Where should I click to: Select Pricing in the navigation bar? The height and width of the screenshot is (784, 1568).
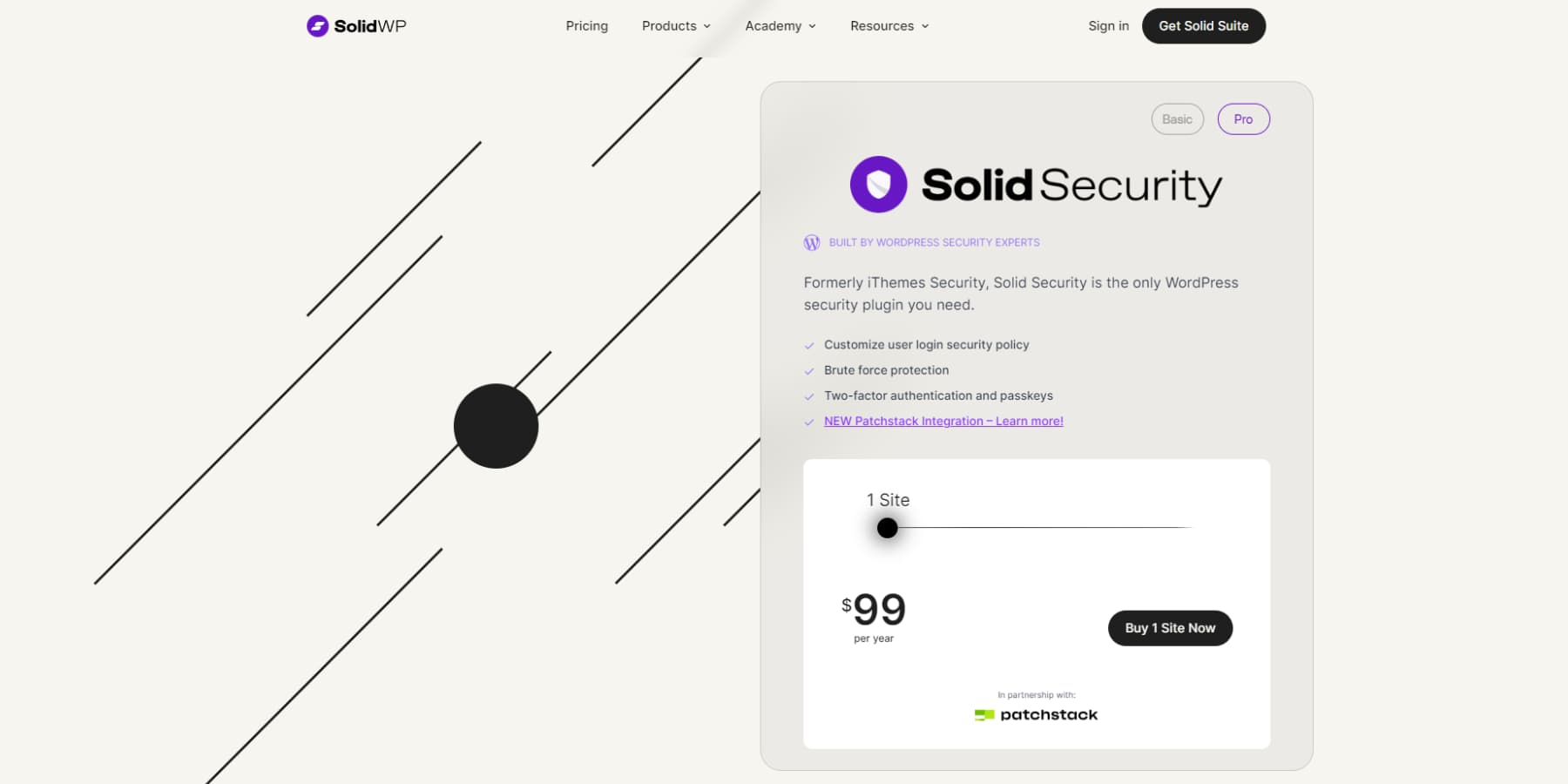pos(586,26)
